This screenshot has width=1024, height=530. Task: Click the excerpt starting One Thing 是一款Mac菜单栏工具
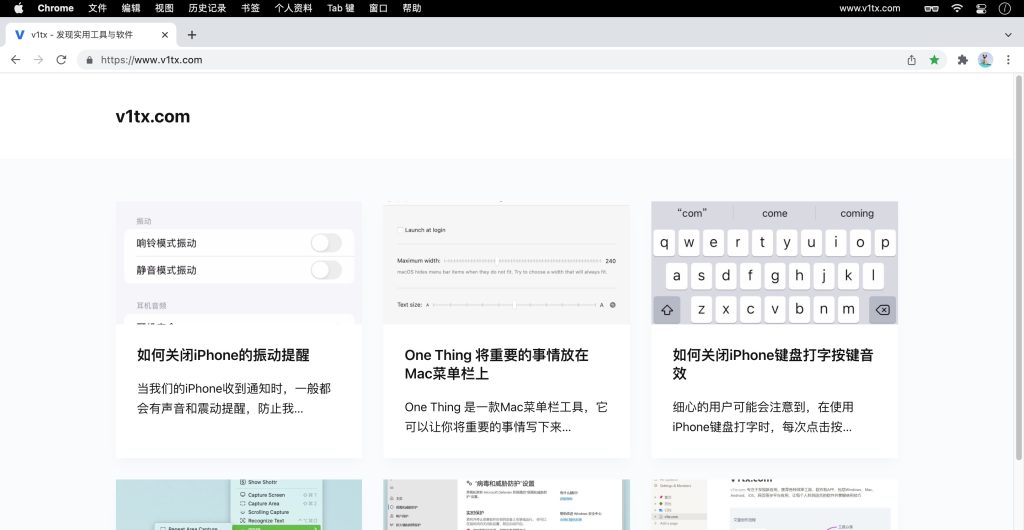coord(506,416)
